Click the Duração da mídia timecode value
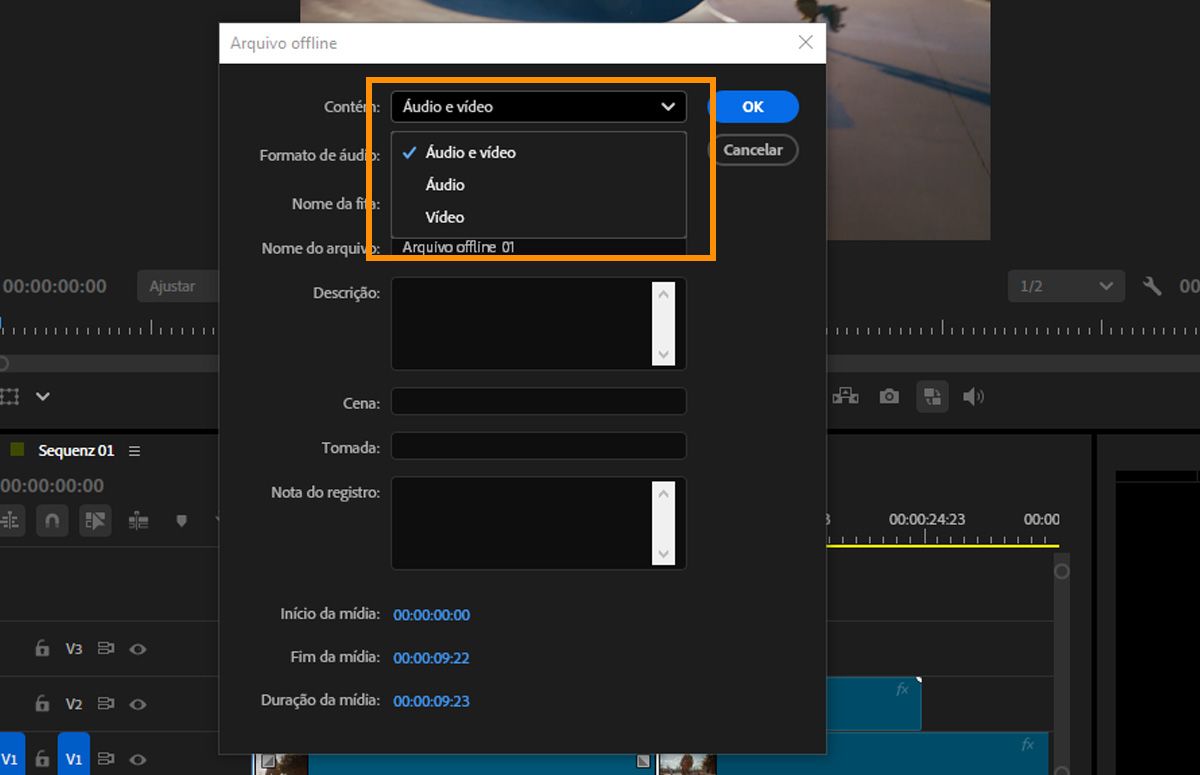 [431, 701]
